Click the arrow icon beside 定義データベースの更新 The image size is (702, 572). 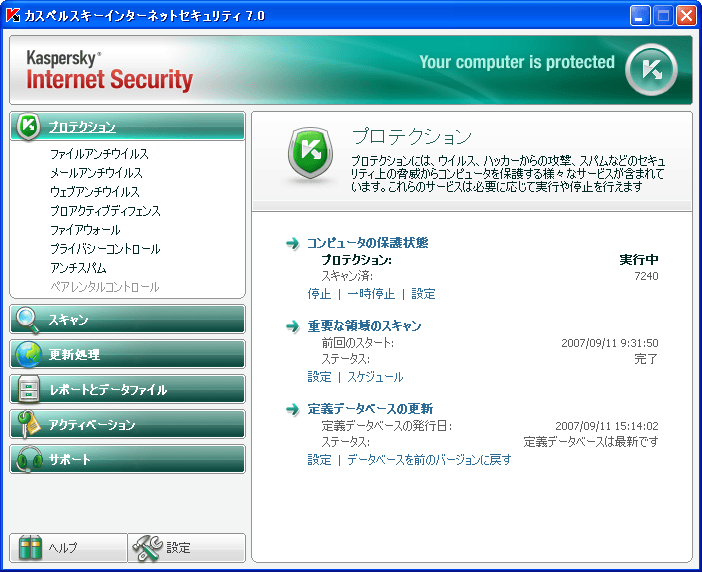293,409
